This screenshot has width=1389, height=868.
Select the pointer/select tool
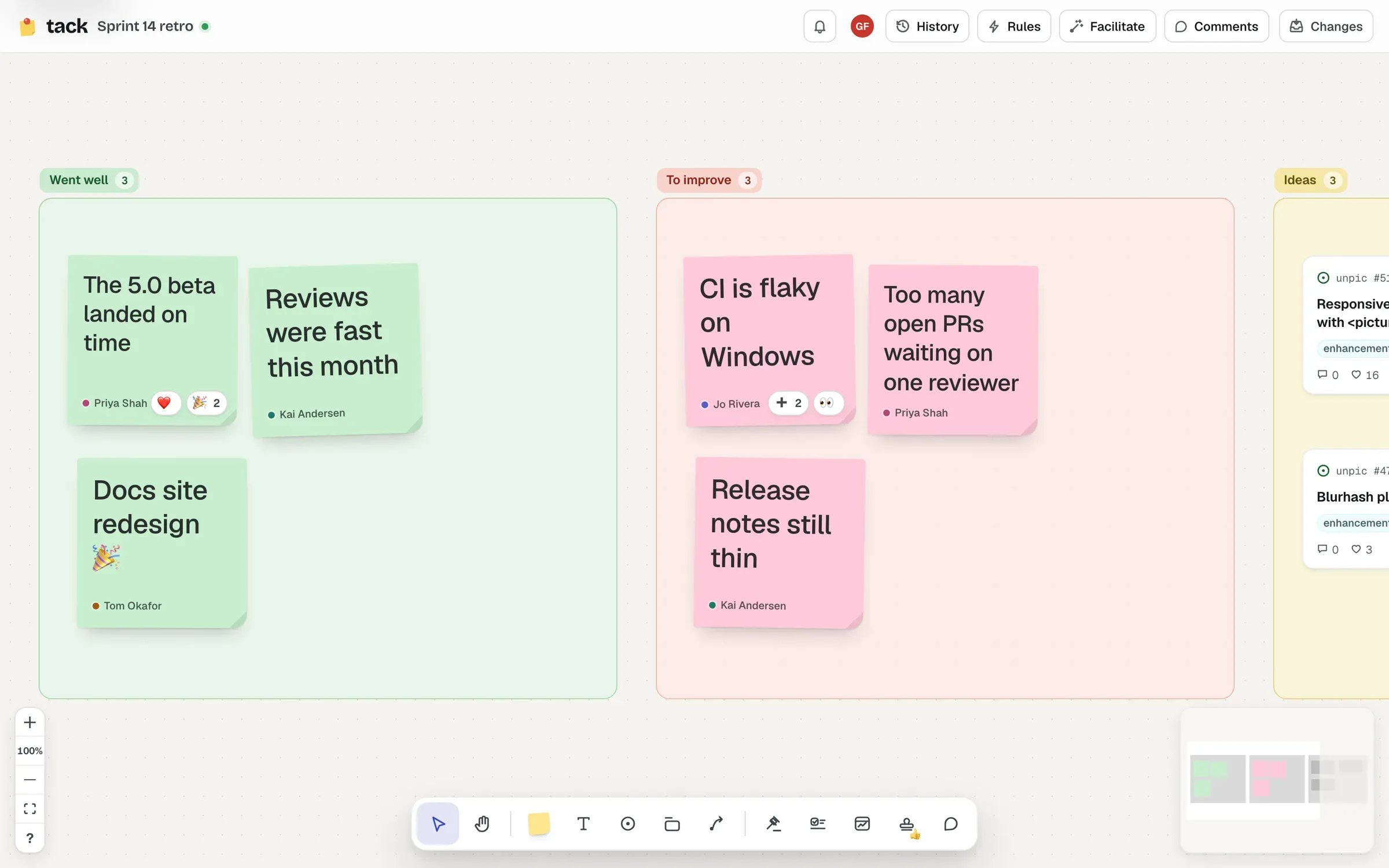pos(438,823)
